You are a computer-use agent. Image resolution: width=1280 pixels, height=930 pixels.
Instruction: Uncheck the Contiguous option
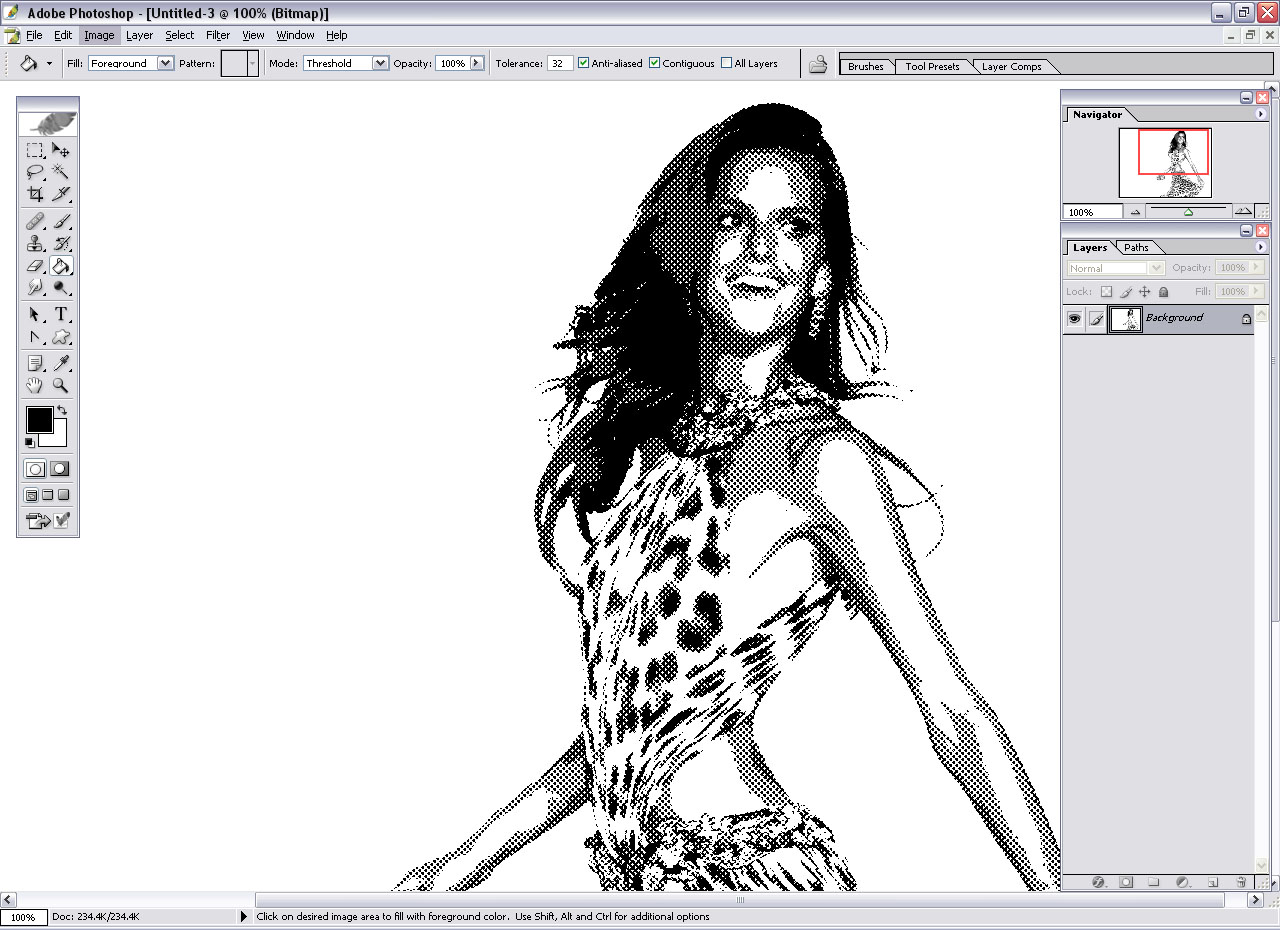[x=655, y=63]
